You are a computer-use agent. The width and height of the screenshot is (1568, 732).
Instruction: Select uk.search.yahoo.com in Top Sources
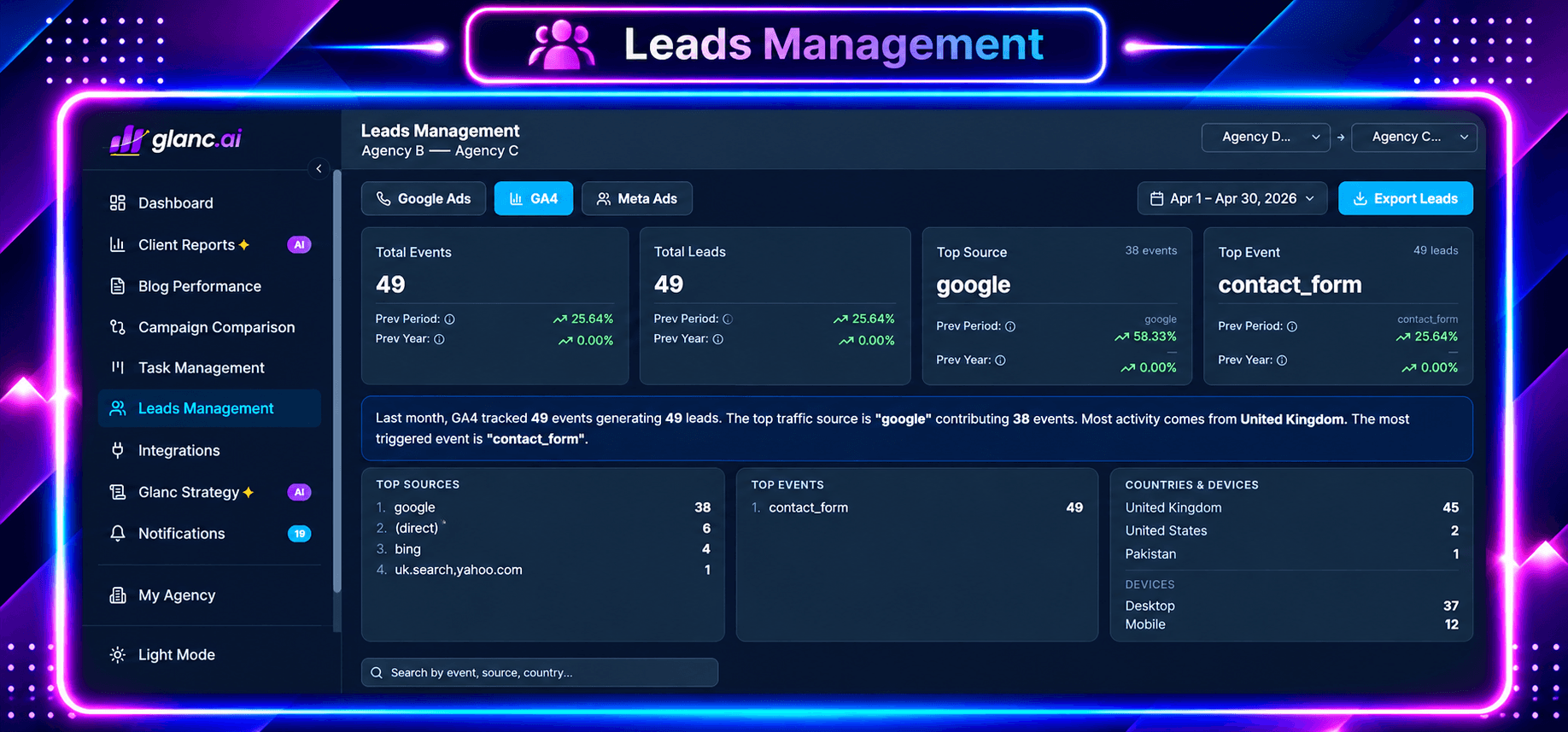tap(543, 570)
